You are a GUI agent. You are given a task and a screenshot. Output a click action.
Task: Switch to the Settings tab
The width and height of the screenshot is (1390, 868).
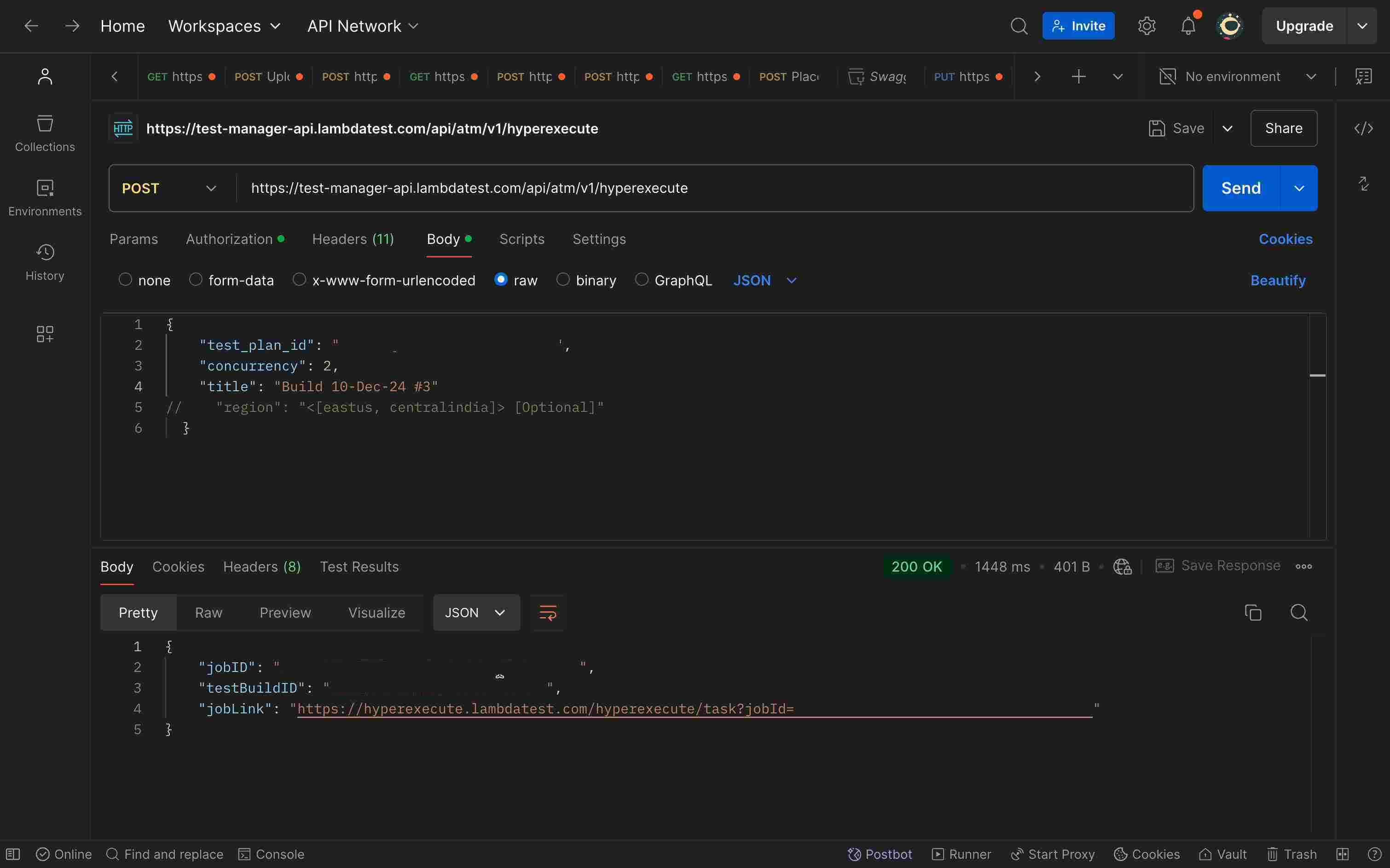pyautogui.click(x=599, y=239)
